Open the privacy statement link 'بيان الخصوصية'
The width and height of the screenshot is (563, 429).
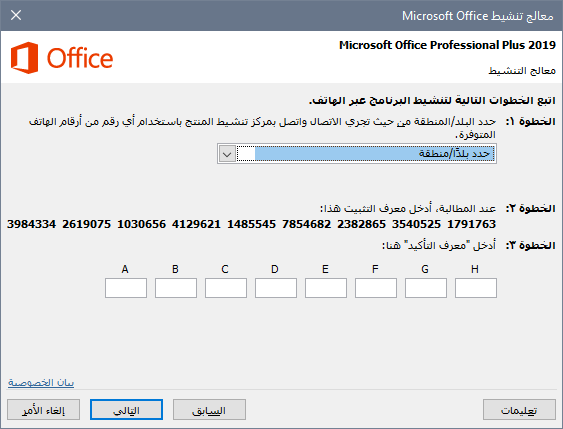pyautogui.click(x=41, y=383)
